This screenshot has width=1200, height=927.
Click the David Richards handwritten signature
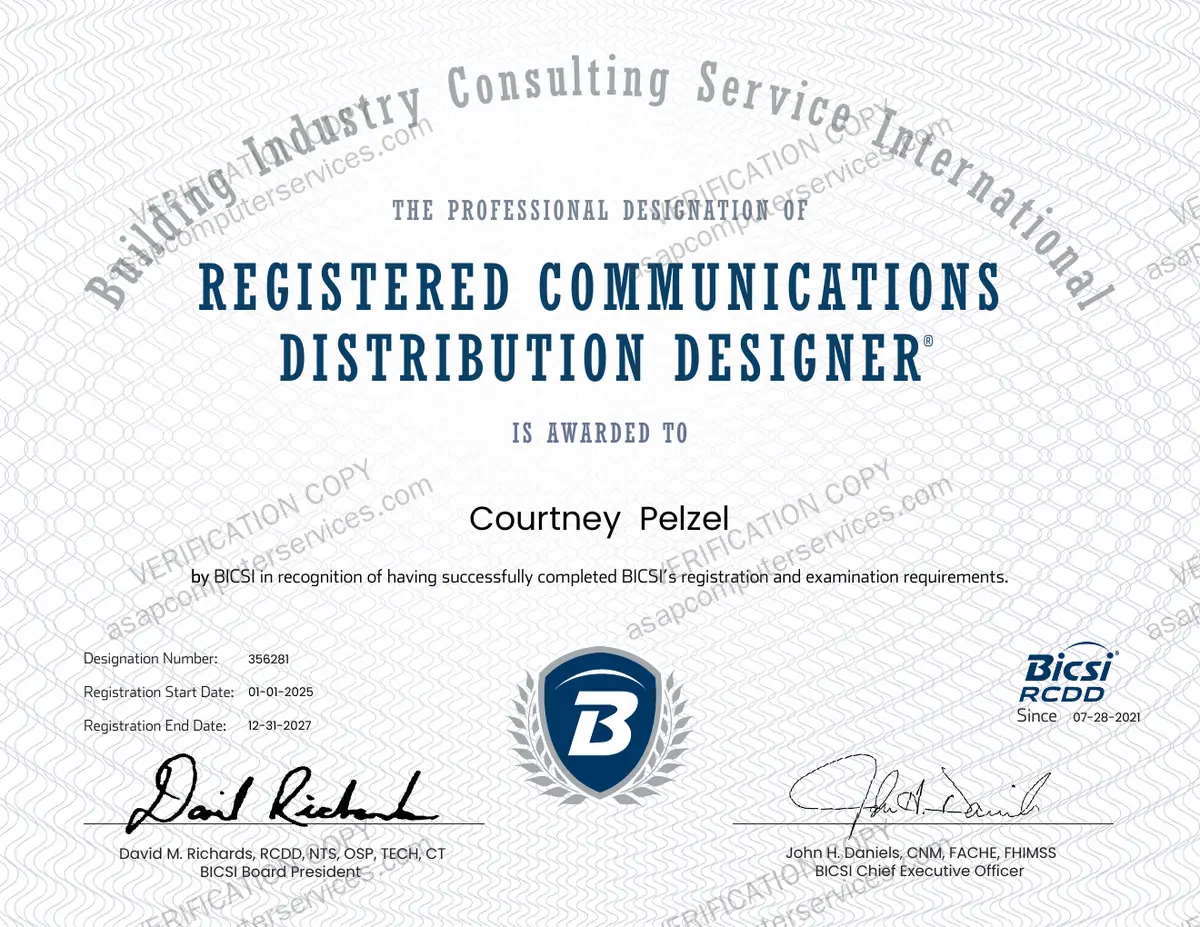coord(281,795)
